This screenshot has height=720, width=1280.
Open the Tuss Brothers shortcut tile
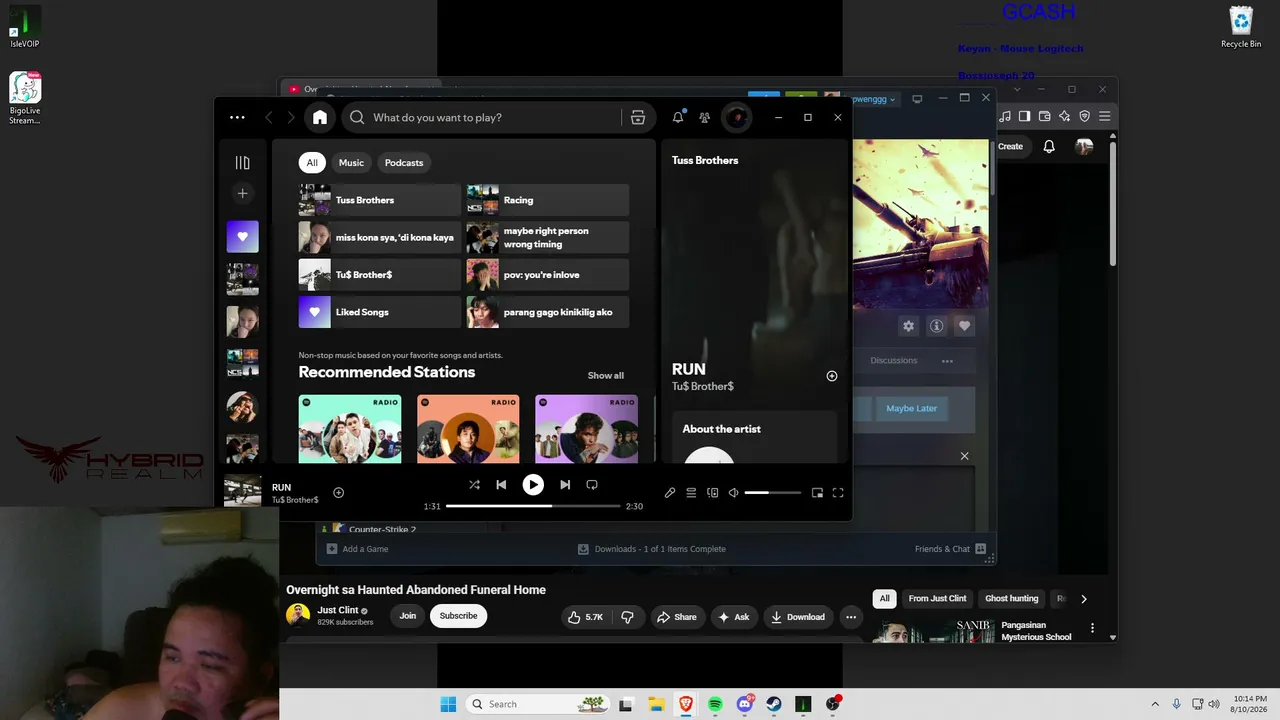pyautogui.click(x=380, y=200)
